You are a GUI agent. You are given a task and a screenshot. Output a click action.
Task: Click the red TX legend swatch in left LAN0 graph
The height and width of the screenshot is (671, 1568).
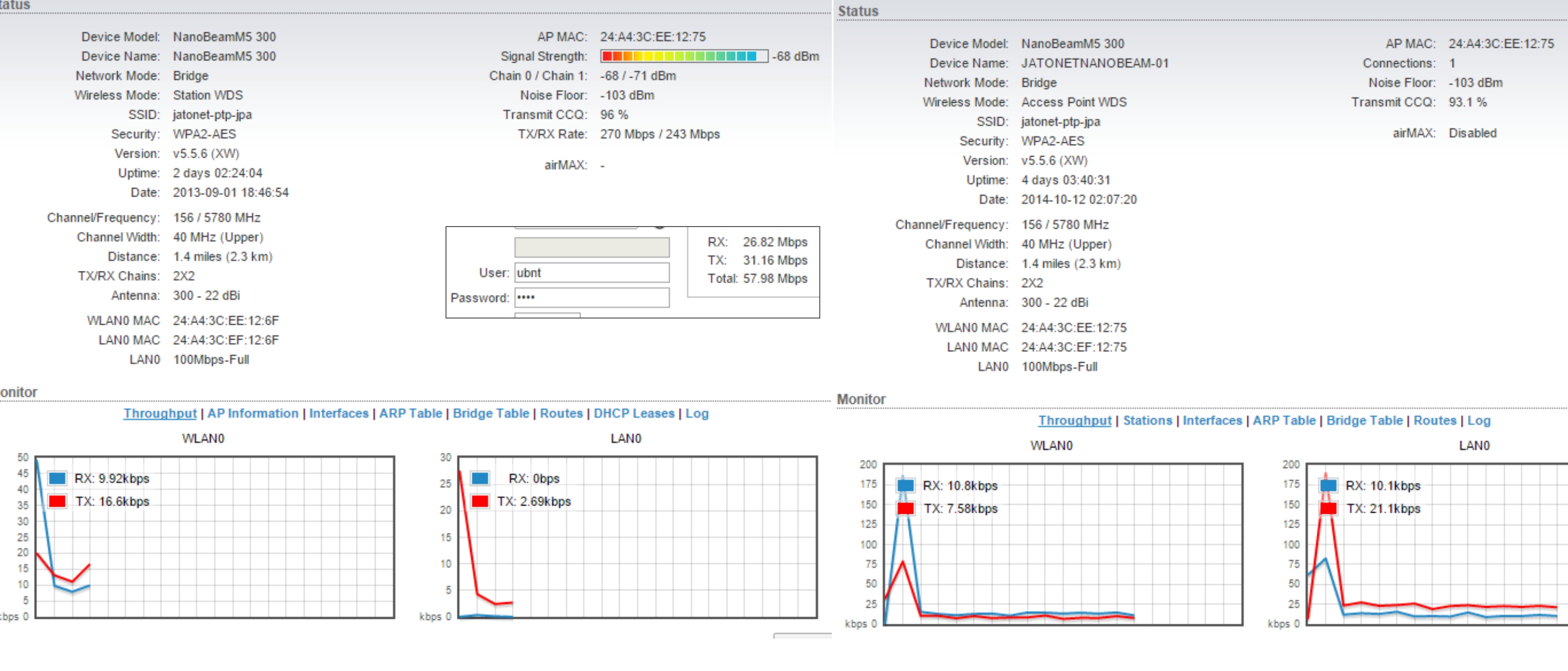[479, 502]
